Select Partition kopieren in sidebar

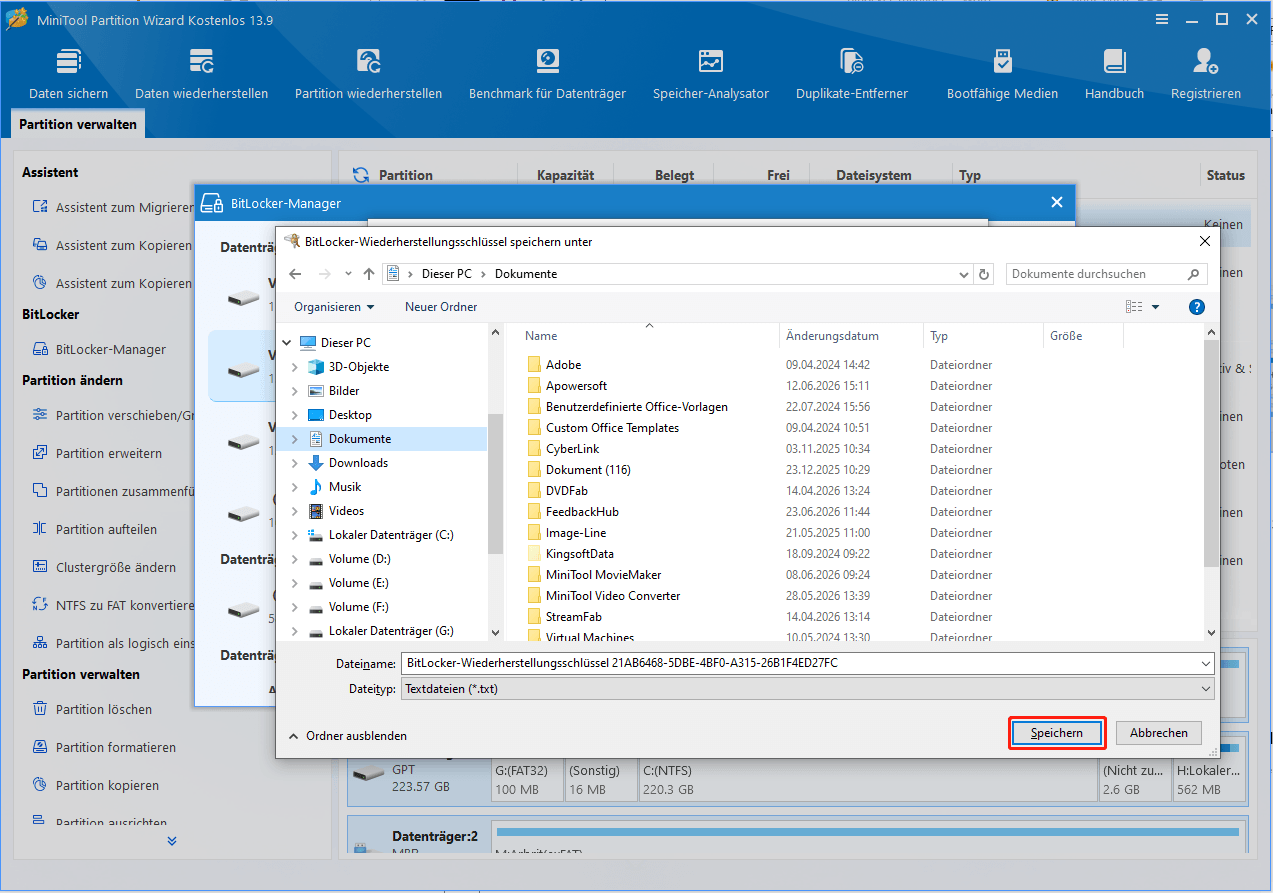[107, 785]
